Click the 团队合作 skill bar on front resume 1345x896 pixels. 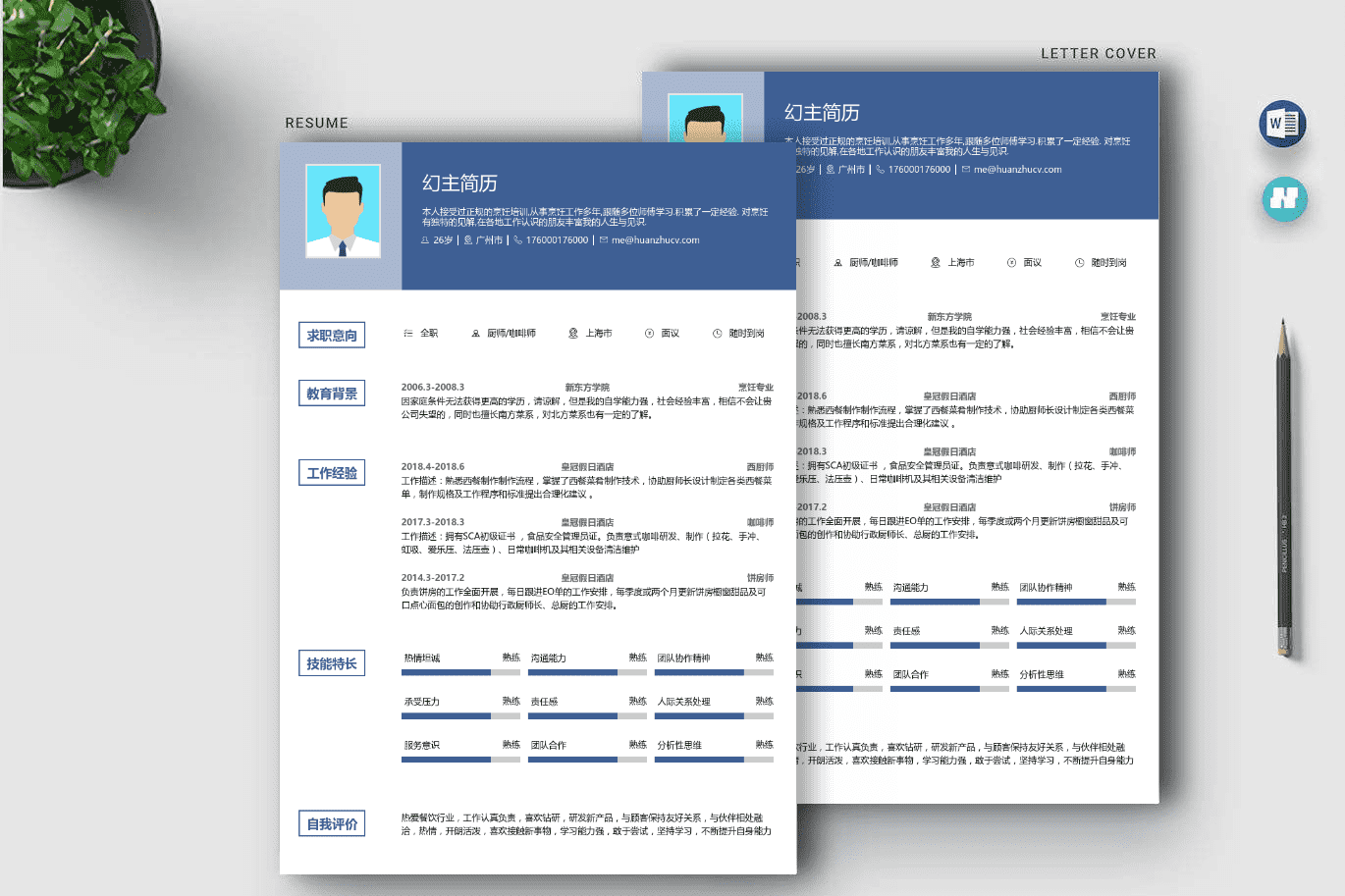click(x=587, y=760)
